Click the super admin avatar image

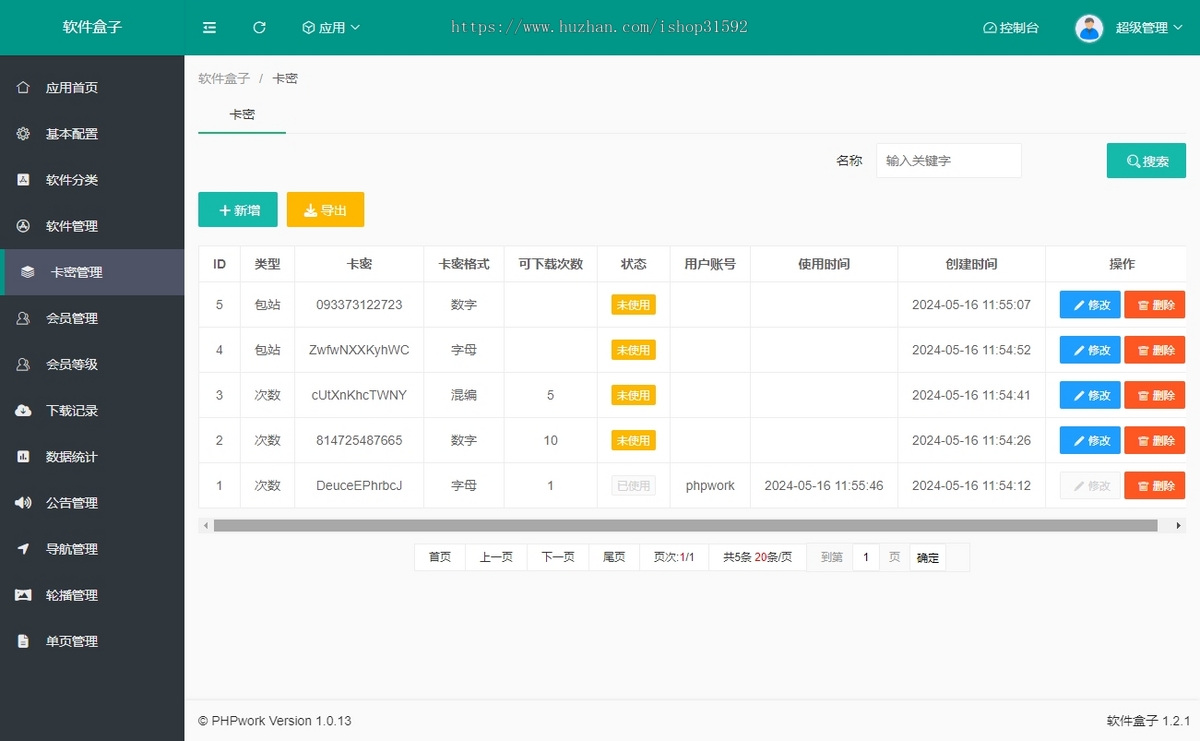tap(1089, 28)
